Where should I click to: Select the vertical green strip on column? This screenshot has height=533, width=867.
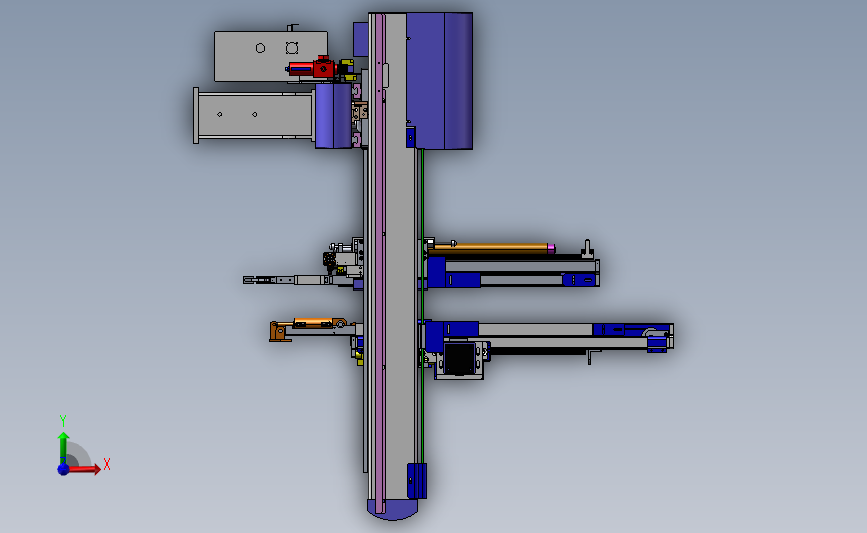(x=422, y=306)
